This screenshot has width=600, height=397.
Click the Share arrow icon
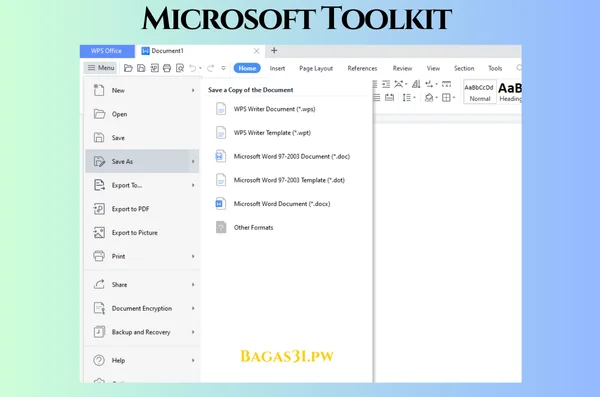point(99,284)
